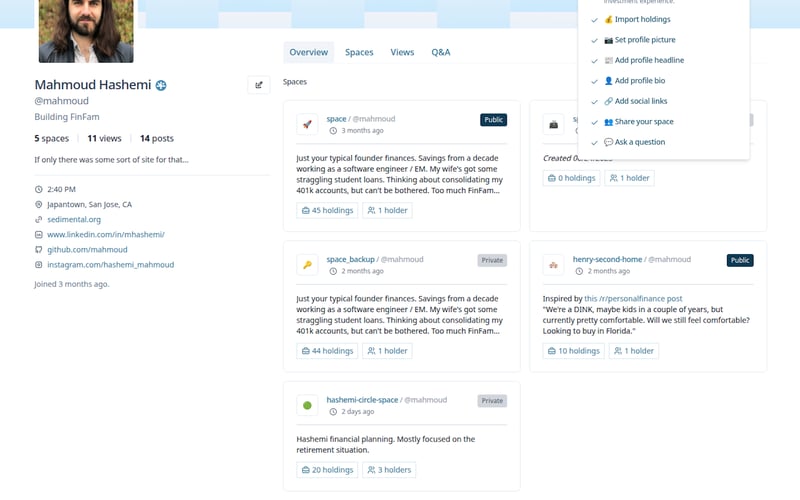Click the Public badge on henry-second-home card
Viewport: 800px width, 500px height.
click(x=740, y=260)
